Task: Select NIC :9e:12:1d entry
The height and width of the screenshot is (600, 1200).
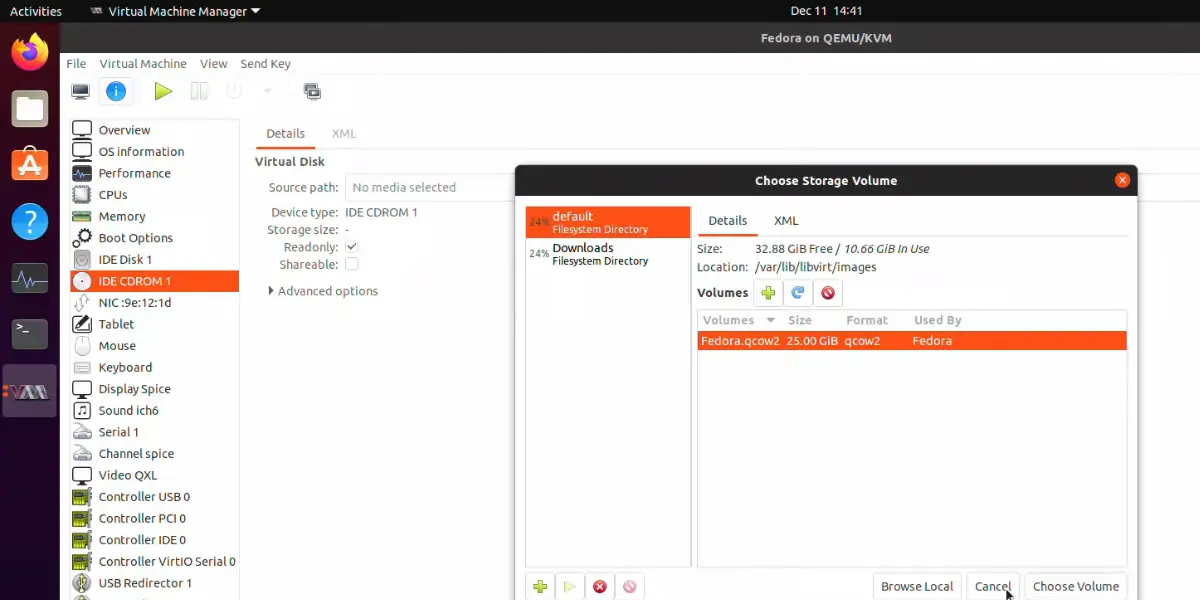Action: pyautogui.click(x=155, y=303)
